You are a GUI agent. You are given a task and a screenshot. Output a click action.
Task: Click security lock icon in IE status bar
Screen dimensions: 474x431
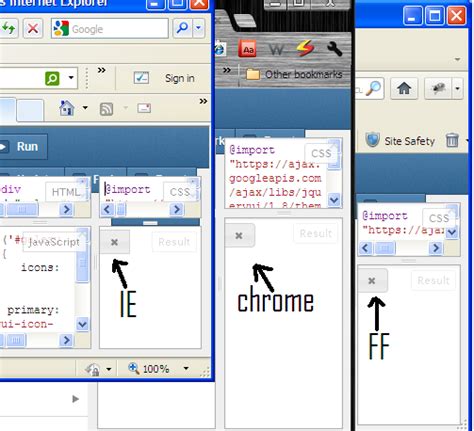click(x=93, y=370)
